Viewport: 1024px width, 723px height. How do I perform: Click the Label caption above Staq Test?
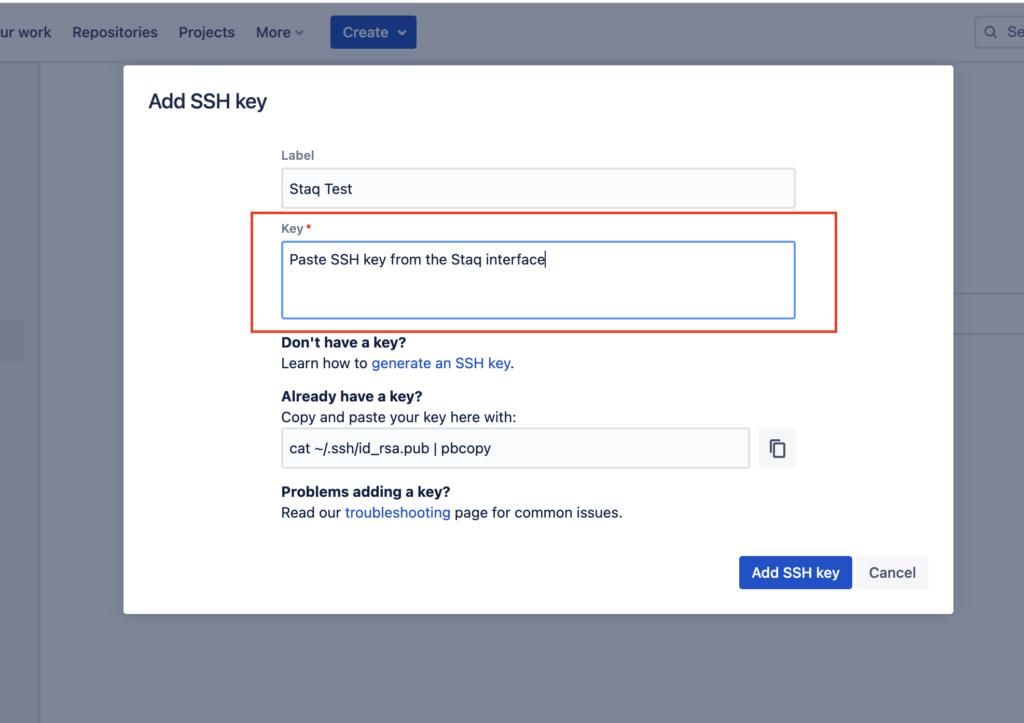click(x=298, y=156)
